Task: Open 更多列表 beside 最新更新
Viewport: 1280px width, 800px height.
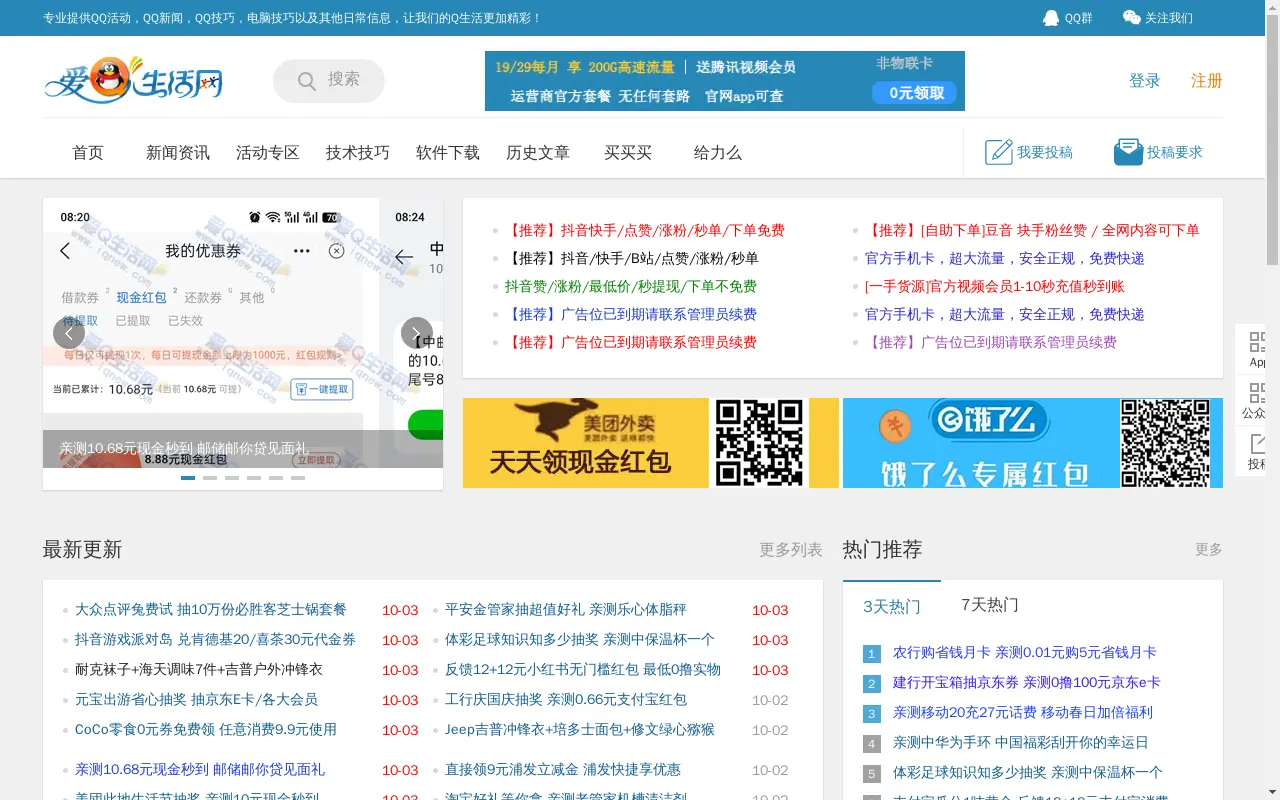Action: [791, 550]
